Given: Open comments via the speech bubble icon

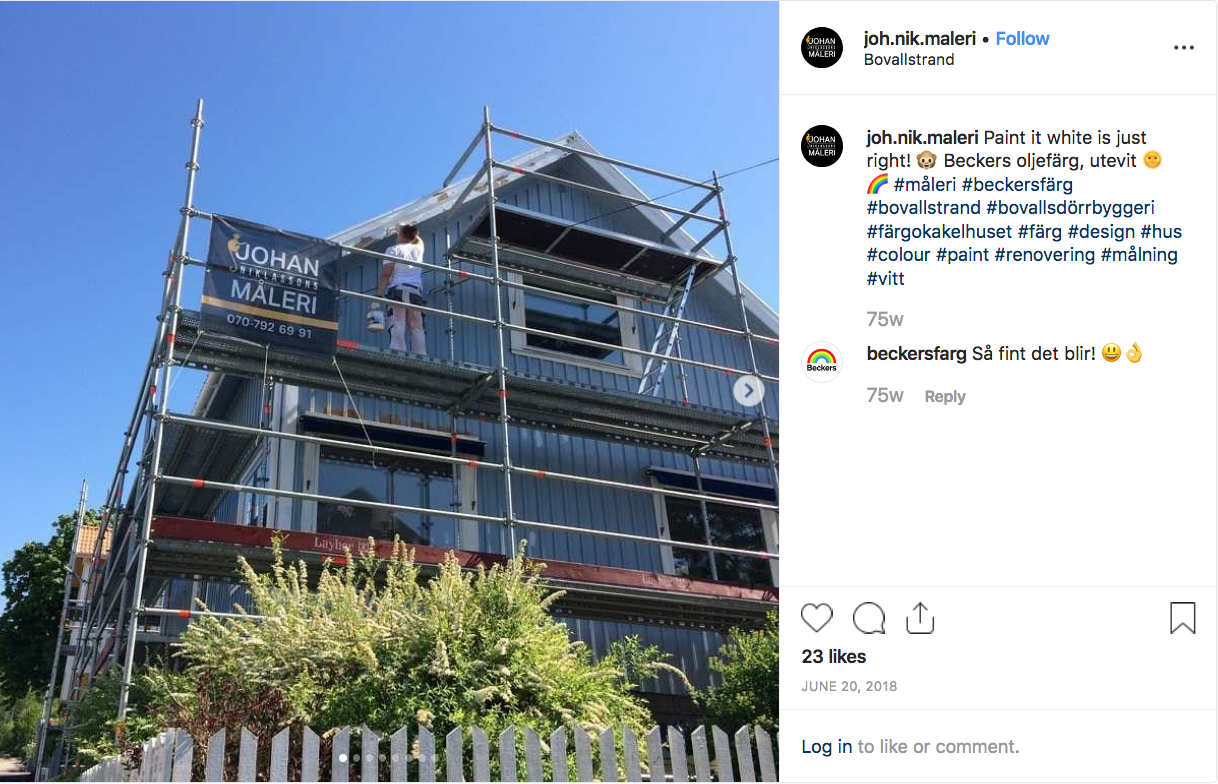Looking at the screenshot, I should (x=869, y=618).
